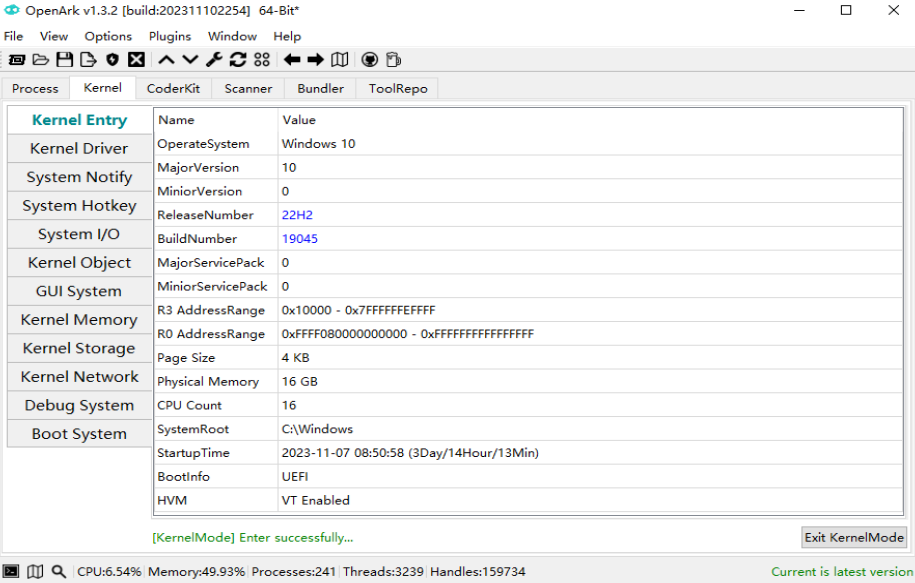Open the console icon in status bar
The image size is (915, 583).
click(x=13, y=572)
